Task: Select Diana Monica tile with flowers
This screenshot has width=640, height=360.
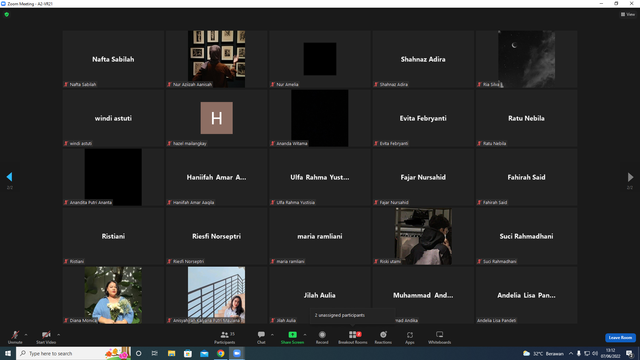Action: click(113, 295)
